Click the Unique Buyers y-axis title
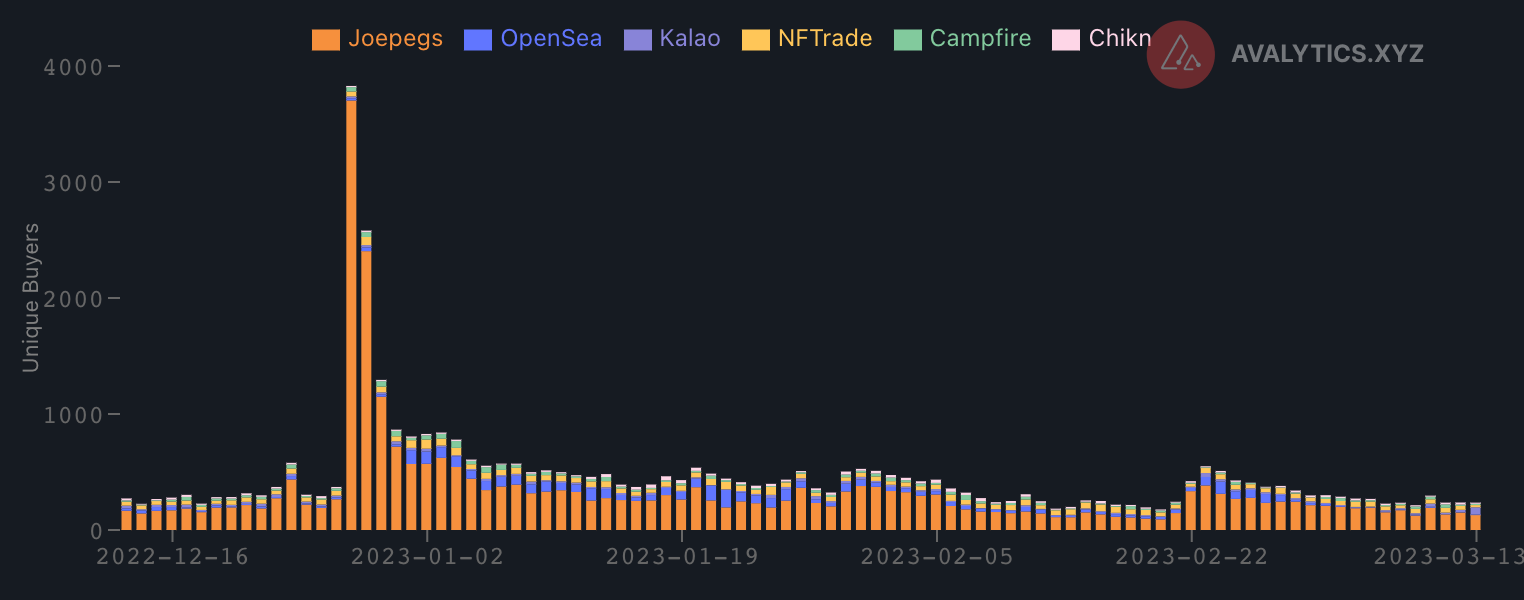The width and height of the screenshot is (1524, 600). (31, 298)
